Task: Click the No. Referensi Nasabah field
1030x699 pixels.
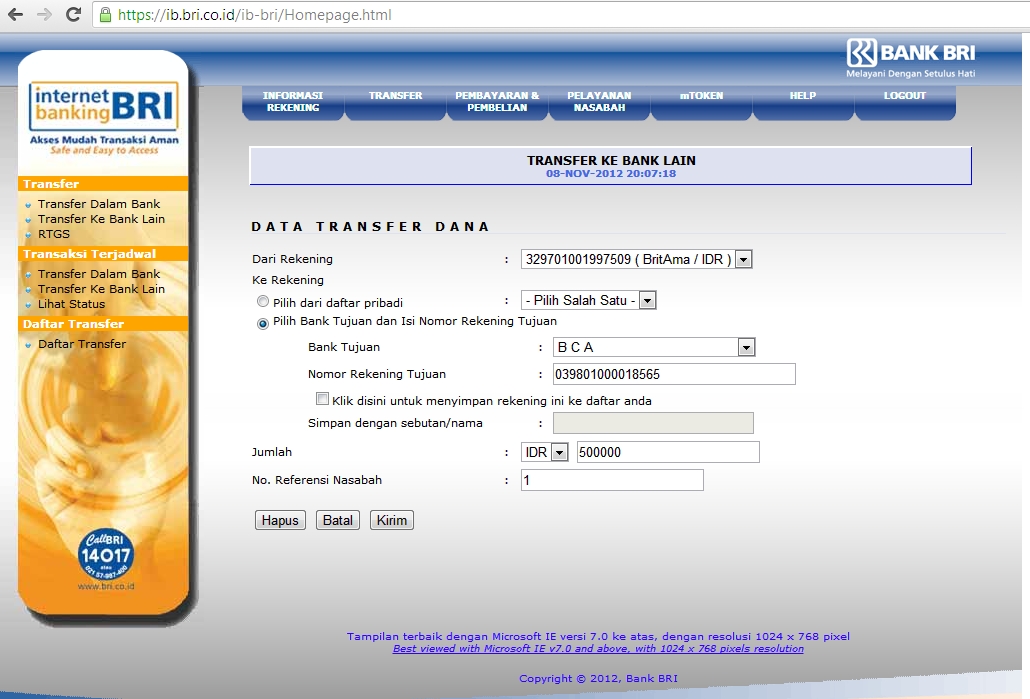Action: coord(612,480)
